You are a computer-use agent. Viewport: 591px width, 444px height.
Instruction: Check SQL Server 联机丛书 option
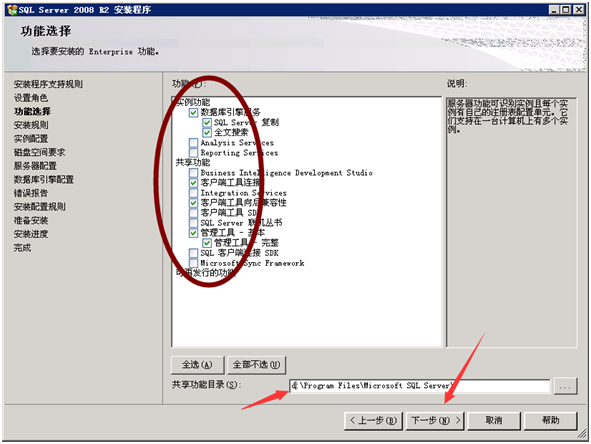(x=193, y=223)
